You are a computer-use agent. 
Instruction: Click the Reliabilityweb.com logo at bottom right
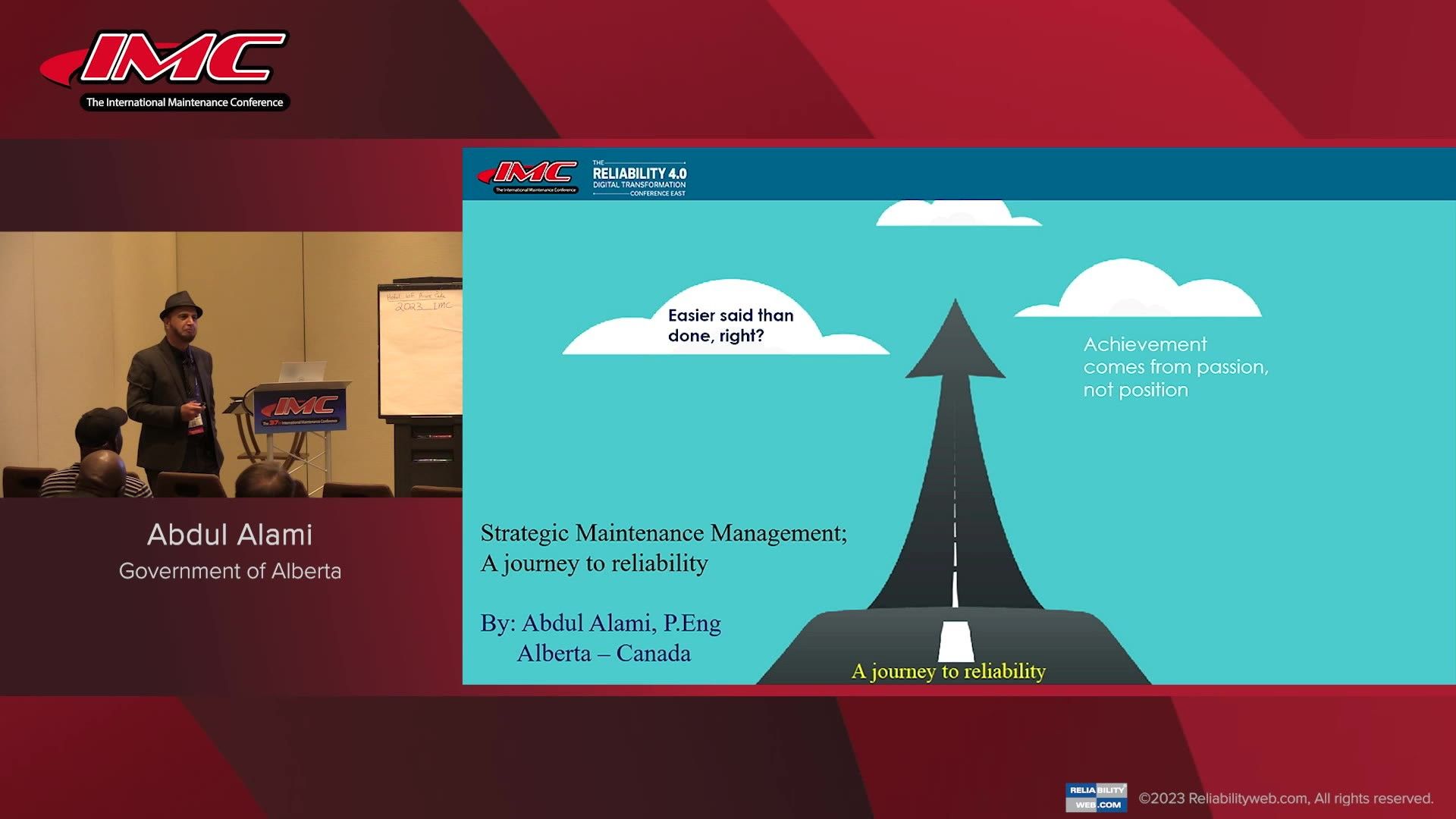point(1094,797)
